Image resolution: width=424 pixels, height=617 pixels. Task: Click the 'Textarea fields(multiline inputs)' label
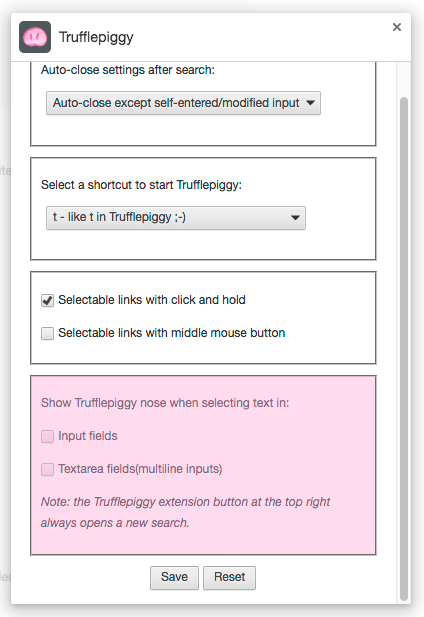140,469
